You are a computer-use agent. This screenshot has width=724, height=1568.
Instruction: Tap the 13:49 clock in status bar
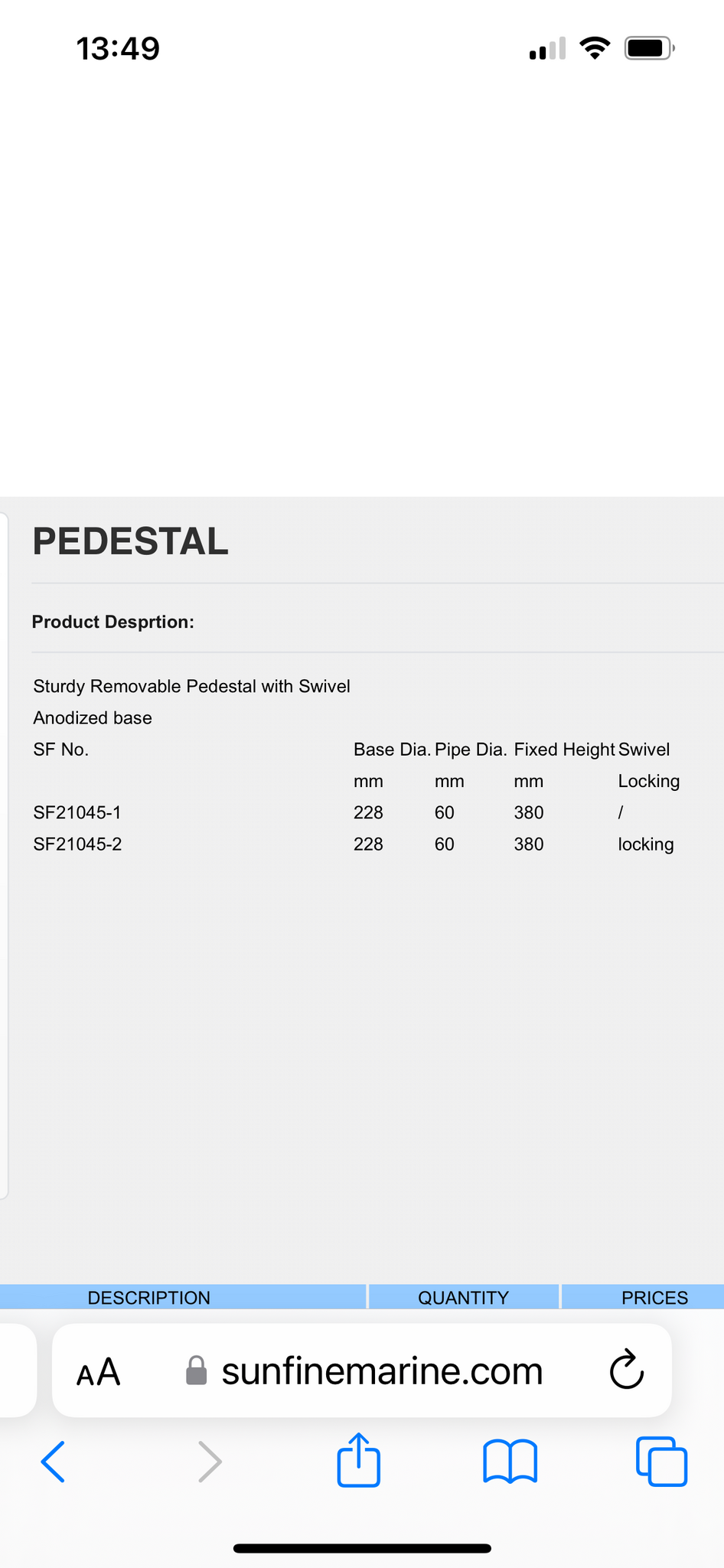tap(118, 48)
